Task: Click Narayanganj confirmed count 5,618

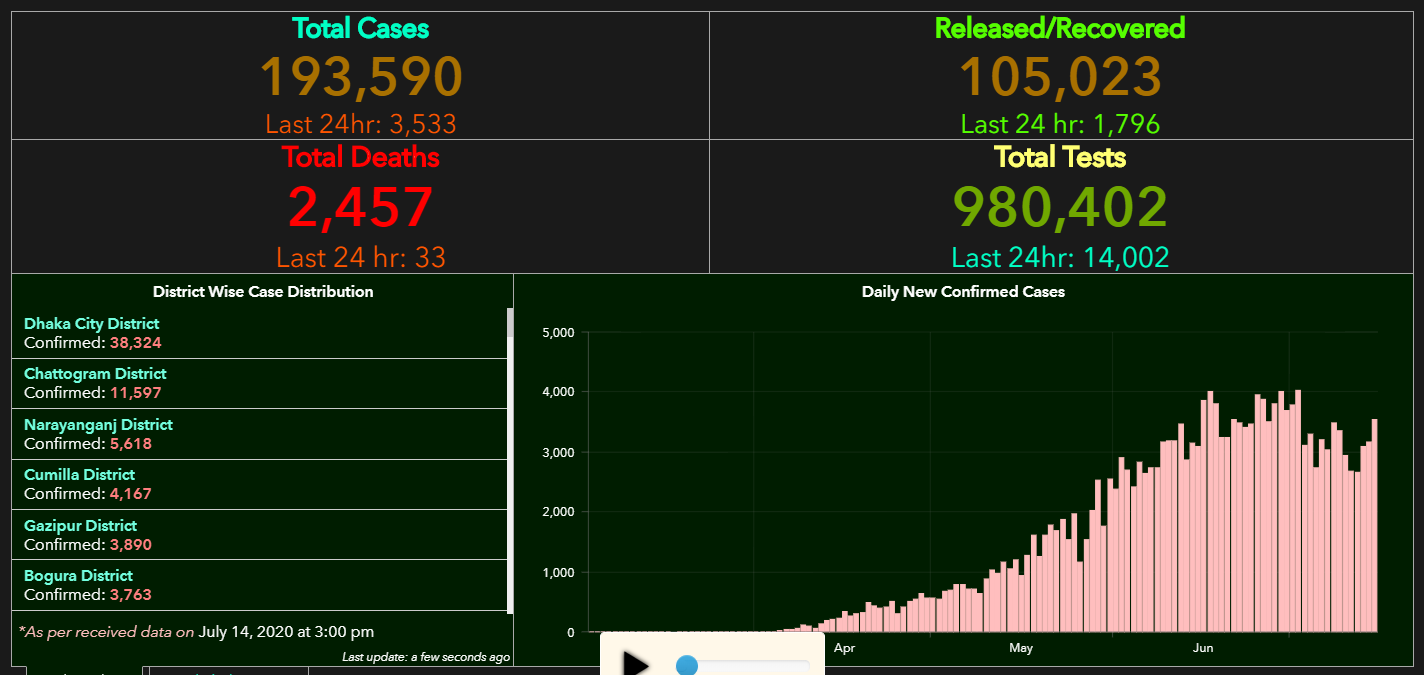Action: pyautogui.click(x=131, y=443)
